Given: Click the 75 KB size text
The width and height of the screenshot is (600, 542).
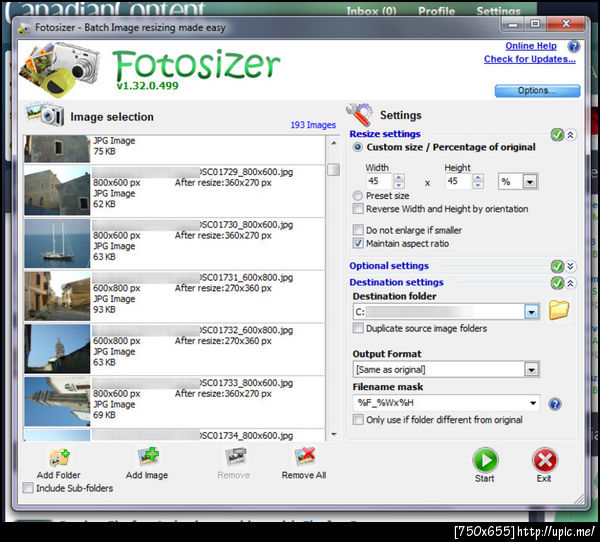Looking at the screenshot, I should (x=104, y=151).
